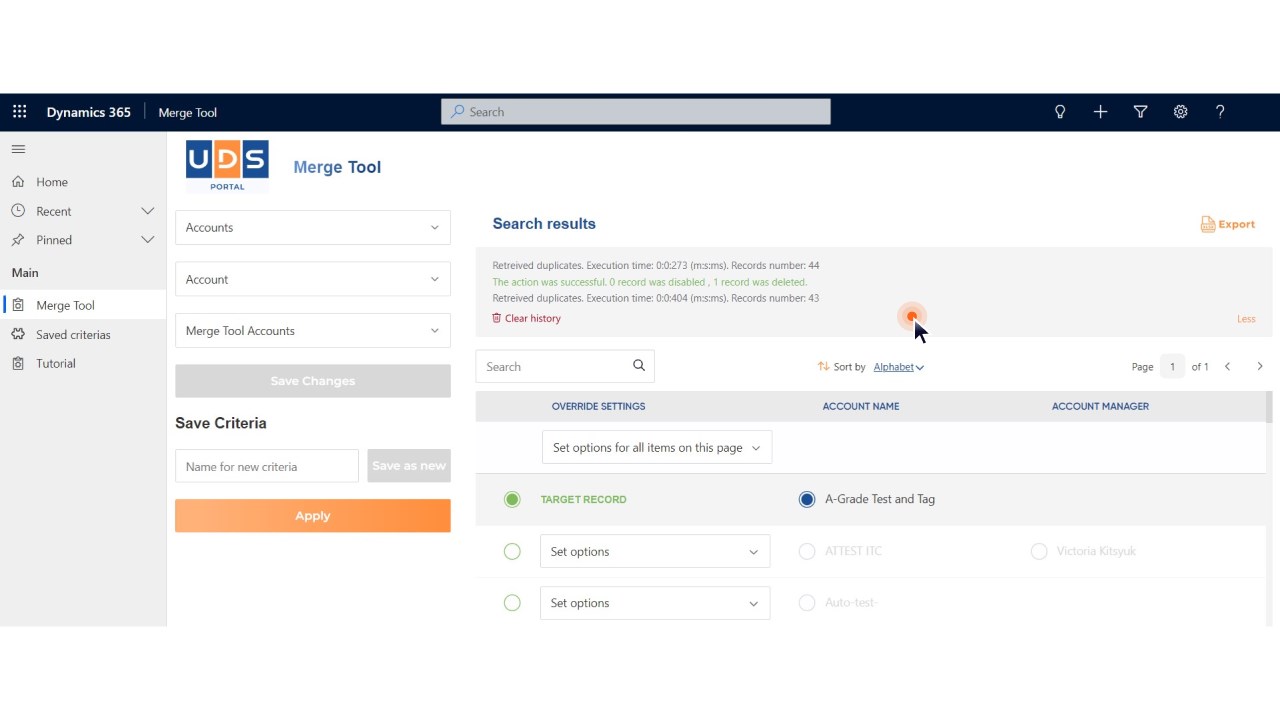Open Set options dropdown for ATTEST ITC

(655, 551)
